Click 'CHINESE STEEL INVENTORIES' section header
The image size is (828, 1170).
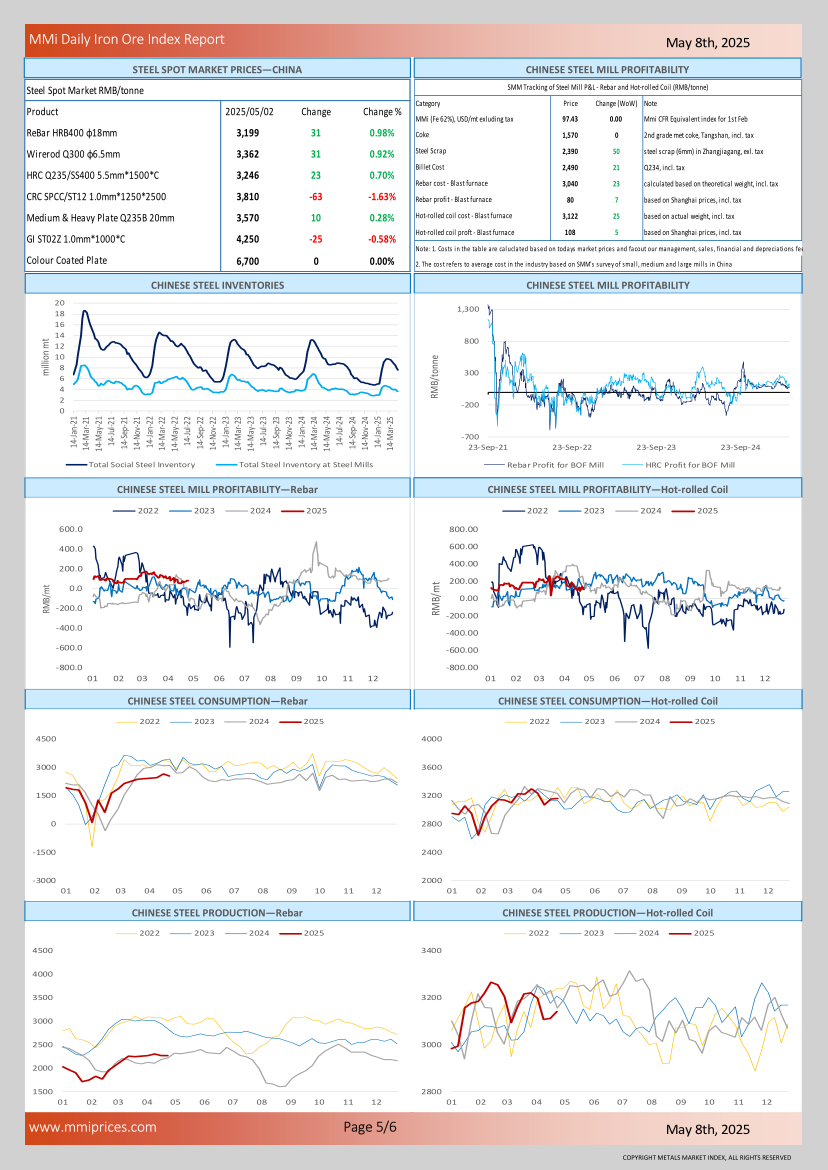pyautogui.click(x=217, y=285)
